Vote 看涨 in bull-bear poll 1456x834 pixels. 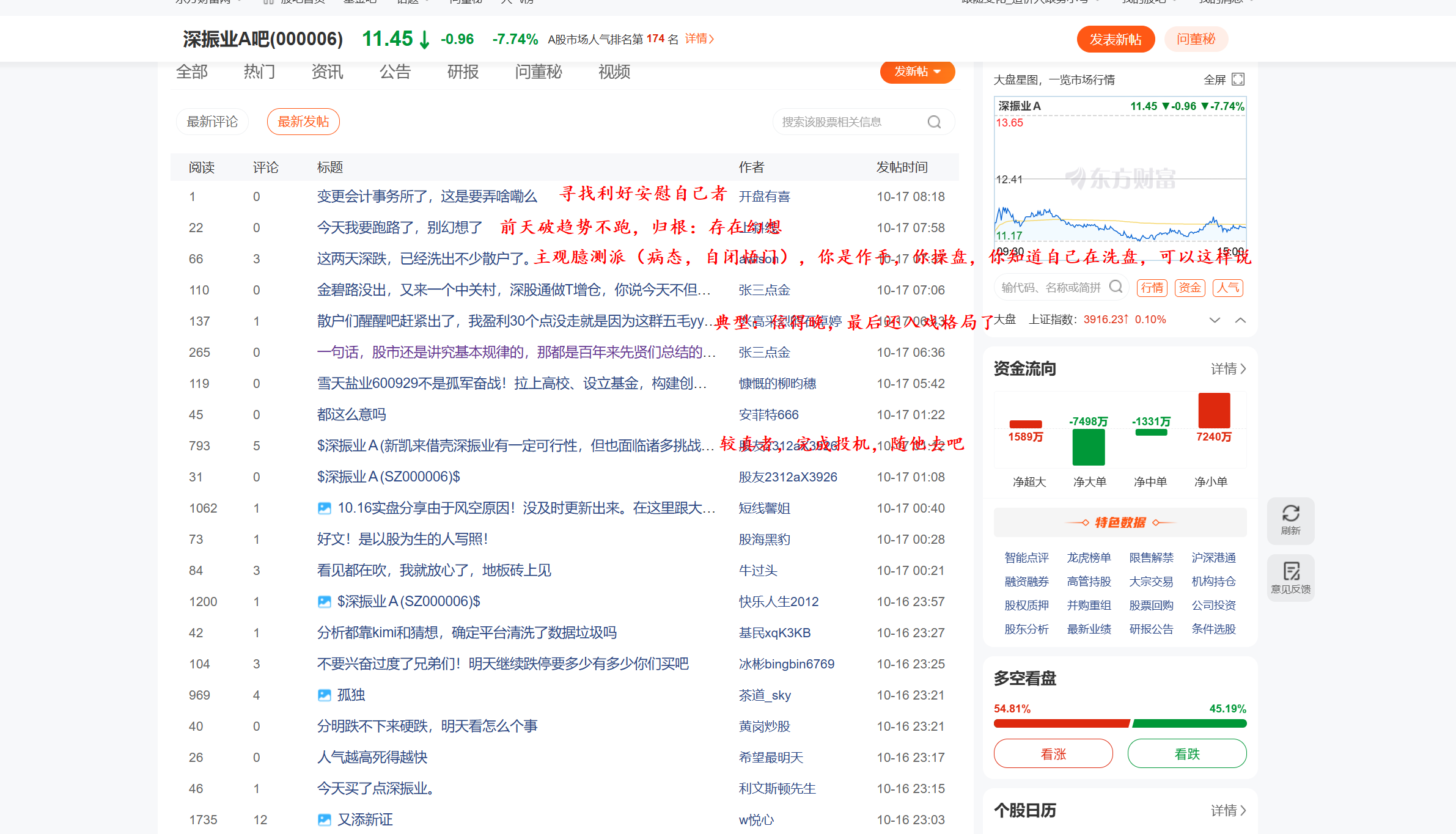click(1053, 754)
